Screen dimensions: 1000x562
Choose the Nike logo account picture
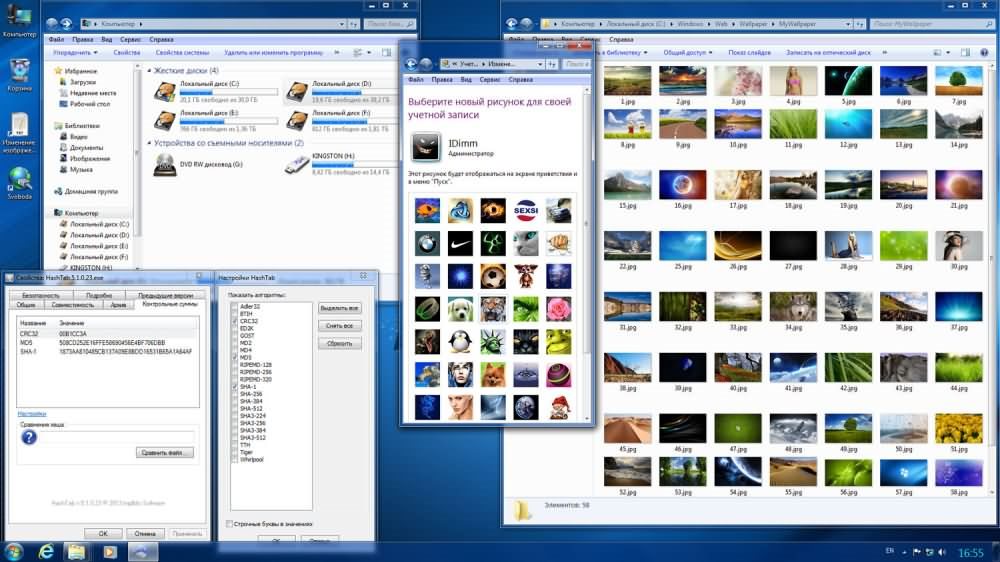461,242
